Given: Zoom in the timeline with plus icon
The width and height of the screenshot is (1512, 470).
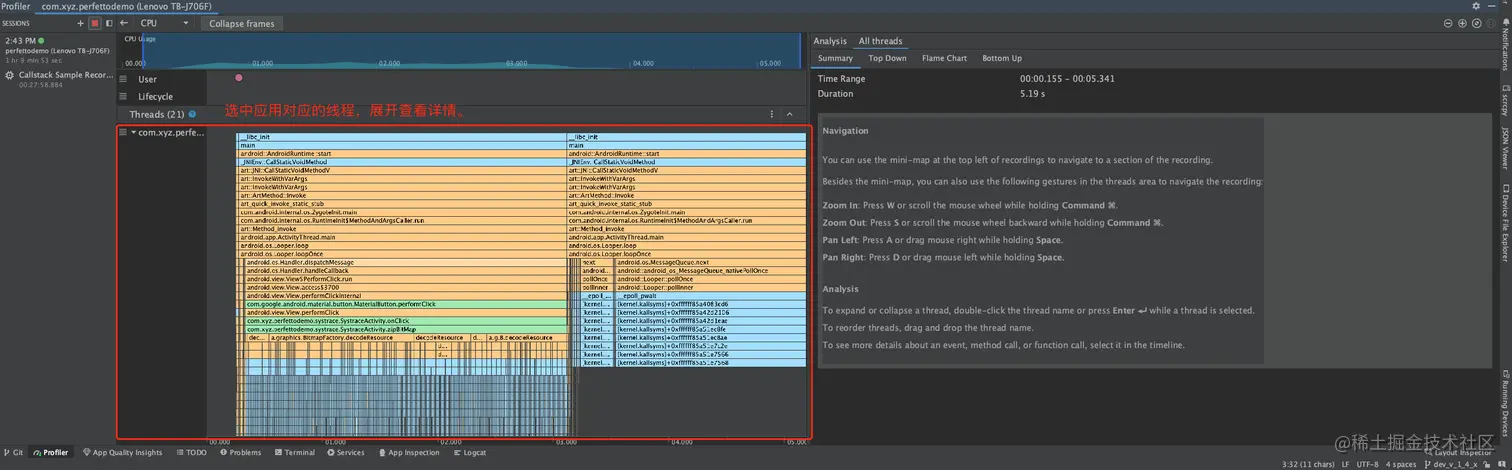Looking at the screenshot, I should pyautogui.click(x=1462, y=22).
